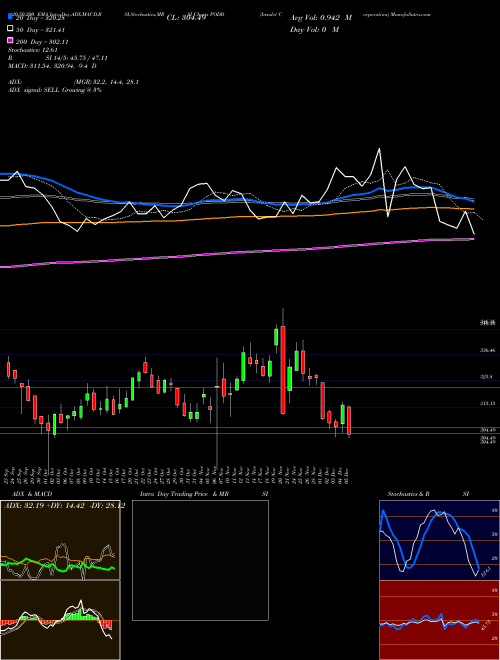Open the ADX indicator chart panel
500x660 pixels.
pos(60,540)
